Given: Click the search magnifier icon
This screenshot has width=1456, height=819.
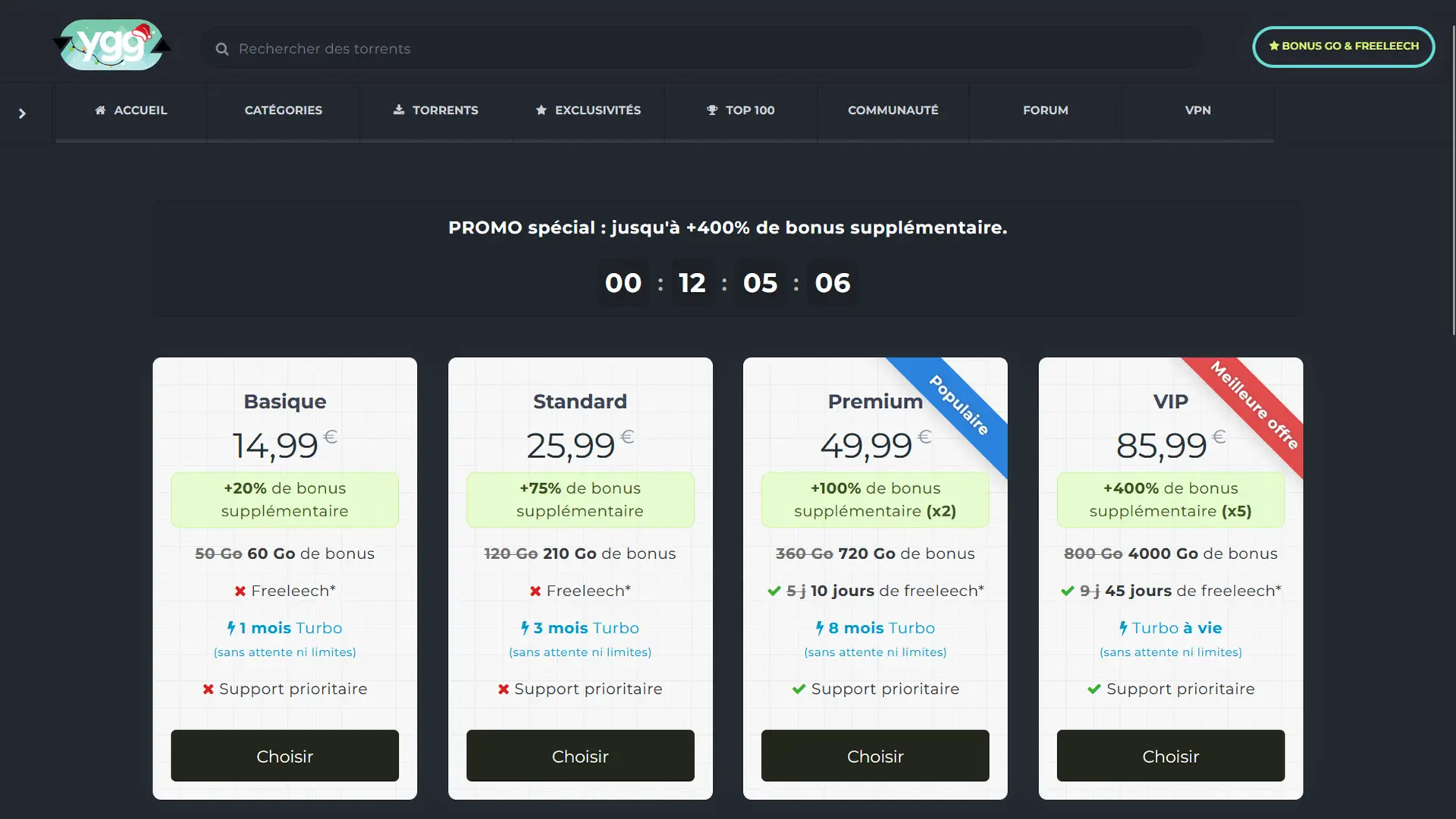Looking at the screenshot, I should click(x=222, y=49).
